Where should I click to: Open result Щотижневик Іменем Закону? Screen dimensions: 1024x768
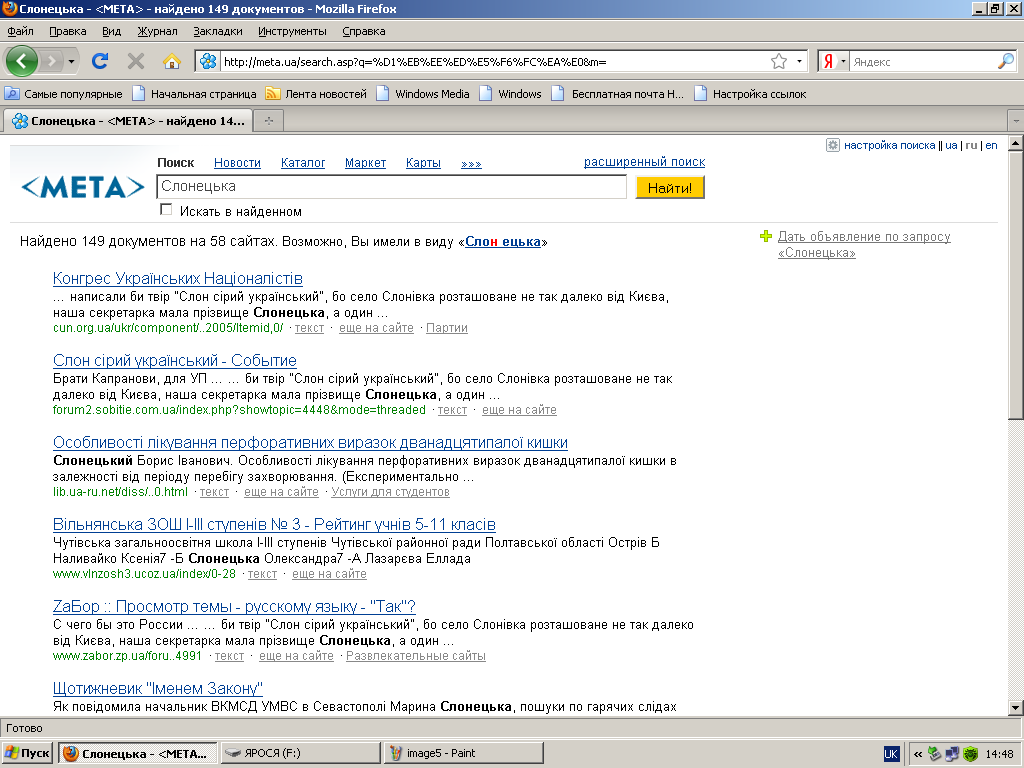click(158, 688)
